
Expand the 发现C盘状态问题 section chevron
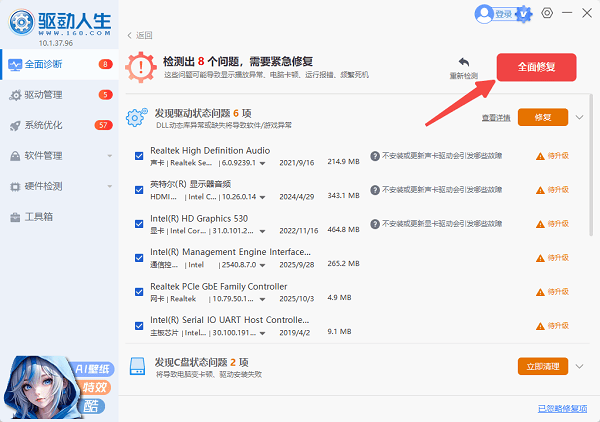(580, 367)
